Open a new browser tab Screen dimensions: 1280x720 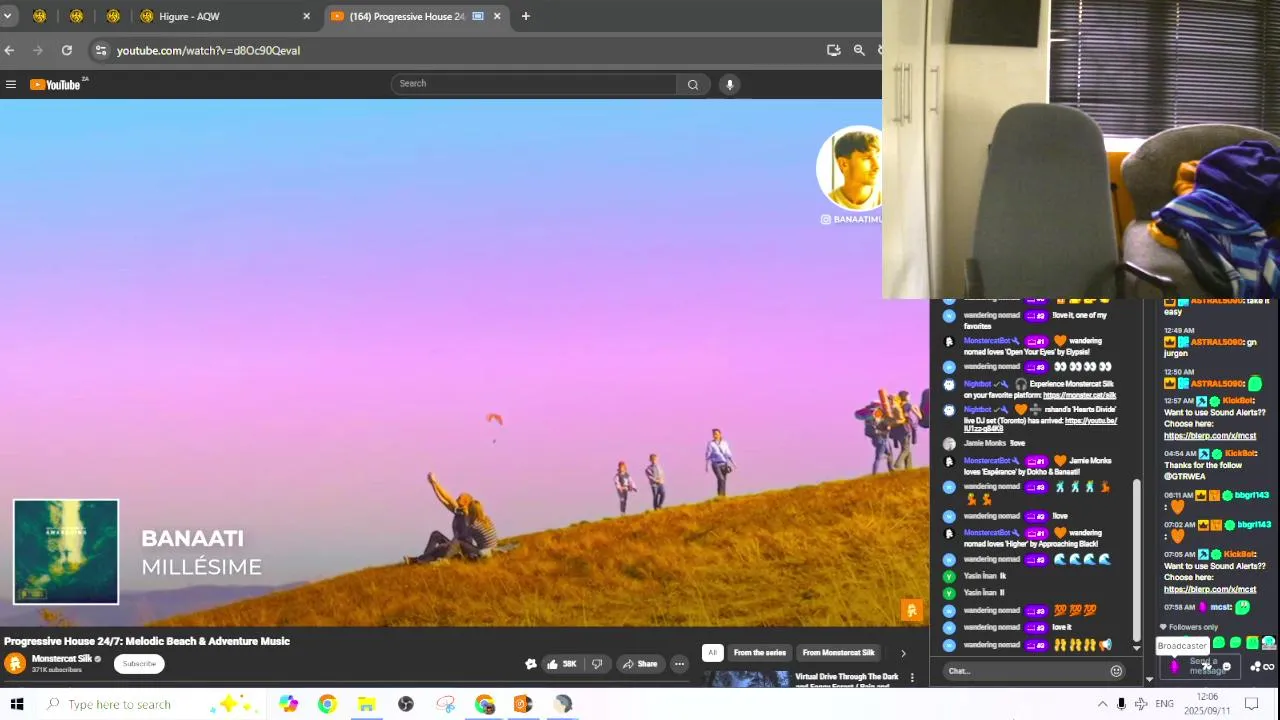point(526,16)
